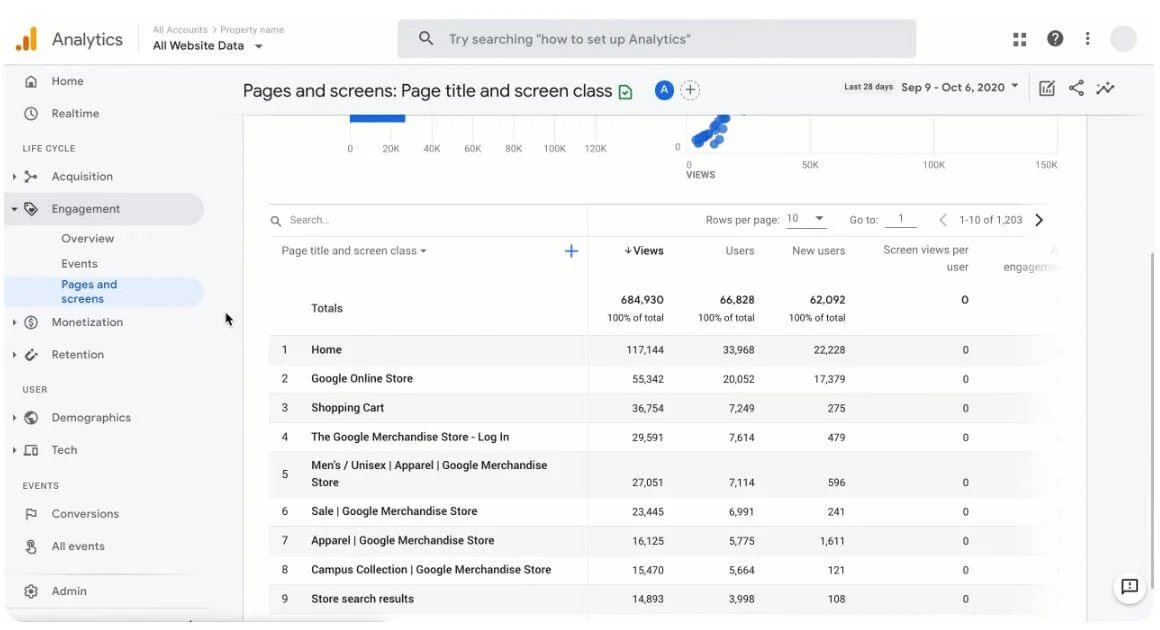Click the Conversions flag icon
The height and width of the screenshot is (630, 1160).
click(31, 514)
